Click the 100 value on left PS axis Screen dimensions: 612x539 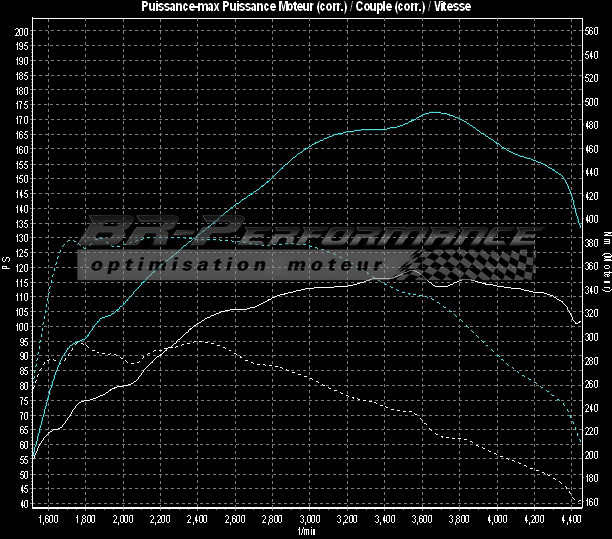point(22,327)
